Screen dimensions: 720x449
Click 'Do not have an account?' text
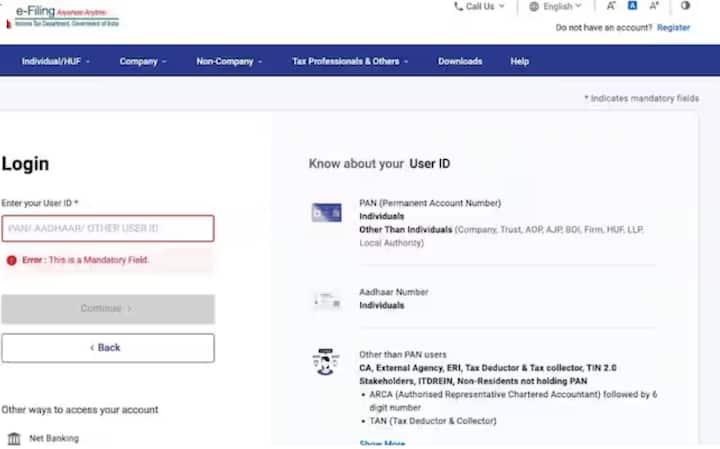[604, 28]
